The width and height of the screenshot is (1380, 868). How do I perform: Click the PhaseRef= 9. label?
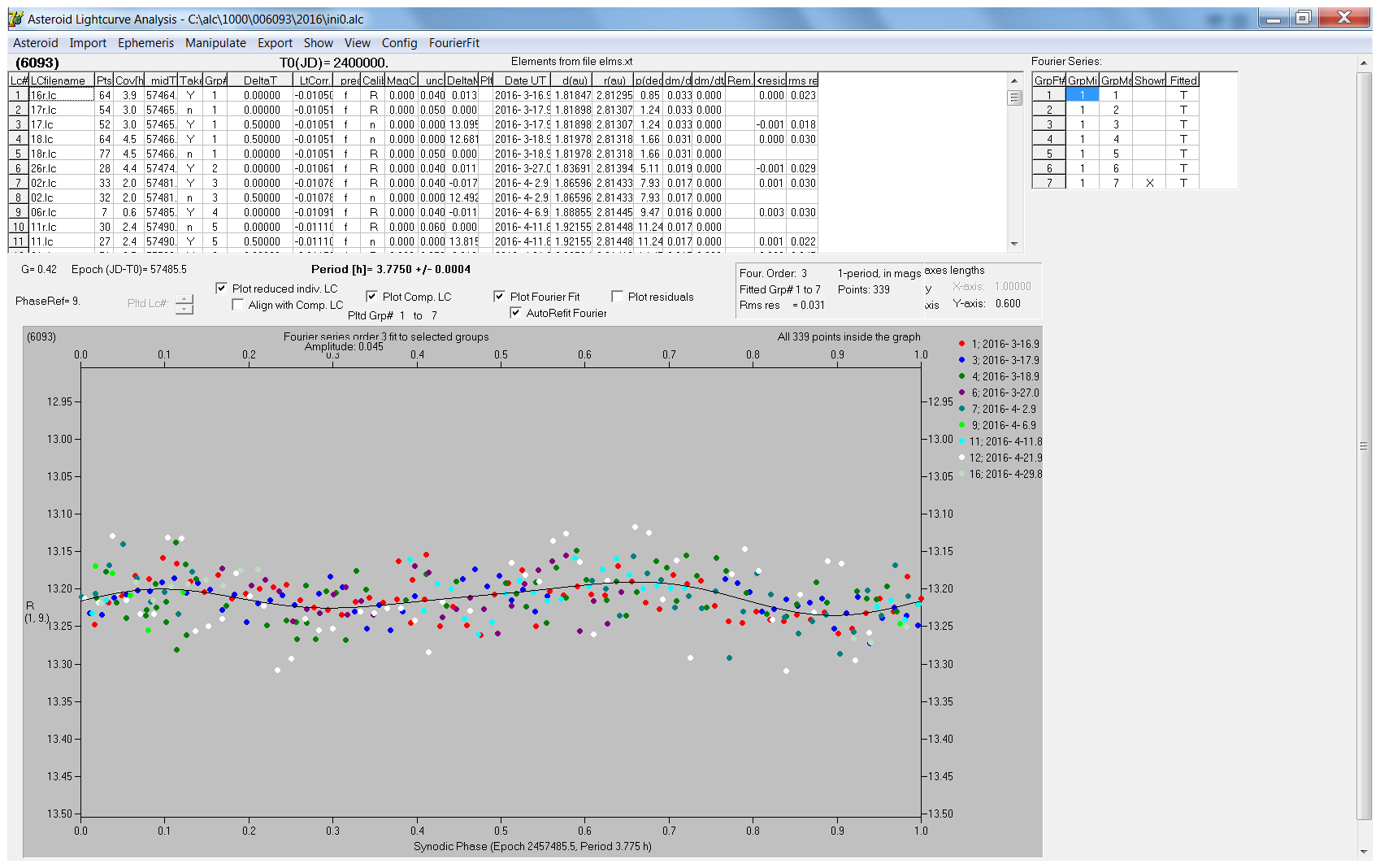[x=47, y=301]
